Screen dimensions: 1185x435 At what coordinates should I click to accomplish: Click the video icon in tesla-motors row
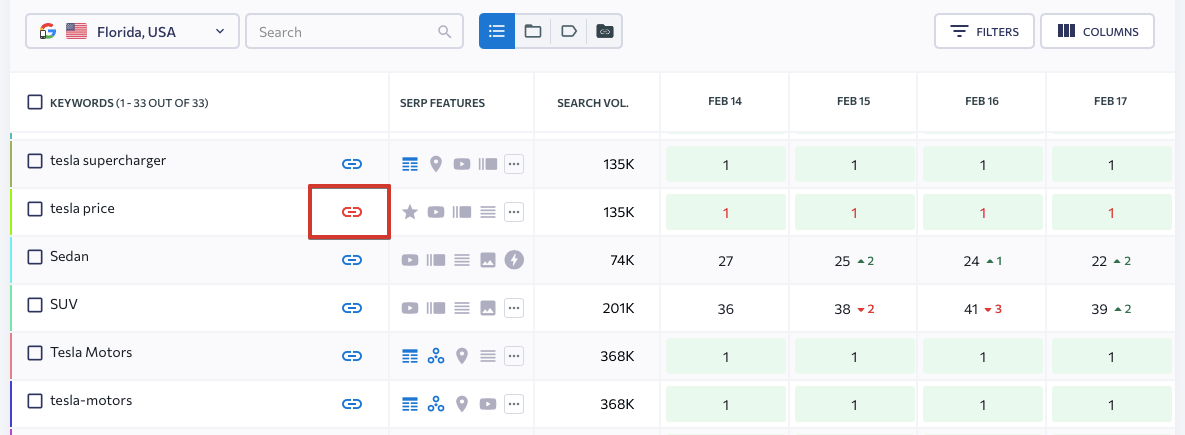click(488, 404)
